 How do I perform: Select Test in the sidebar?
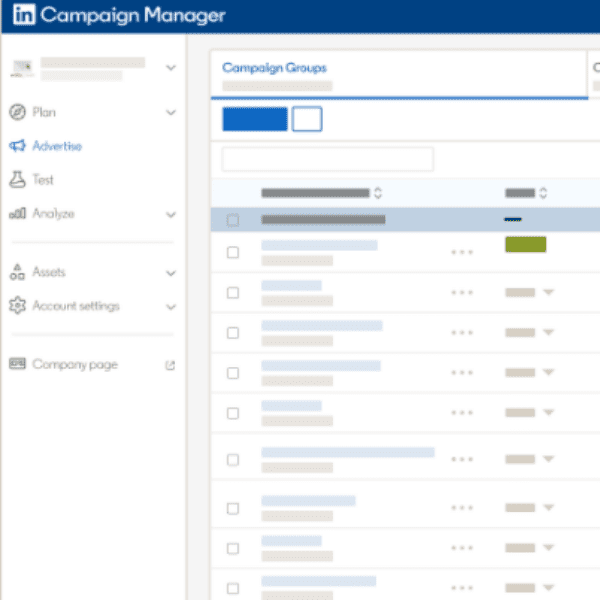point(43,180)
